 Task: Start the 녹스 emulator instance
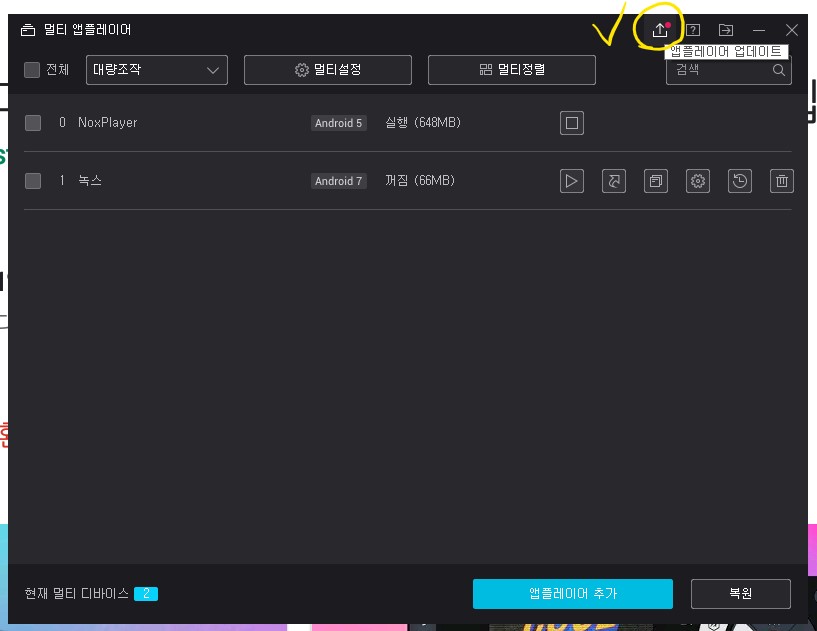pyautogui.click(x=572, y=181)
